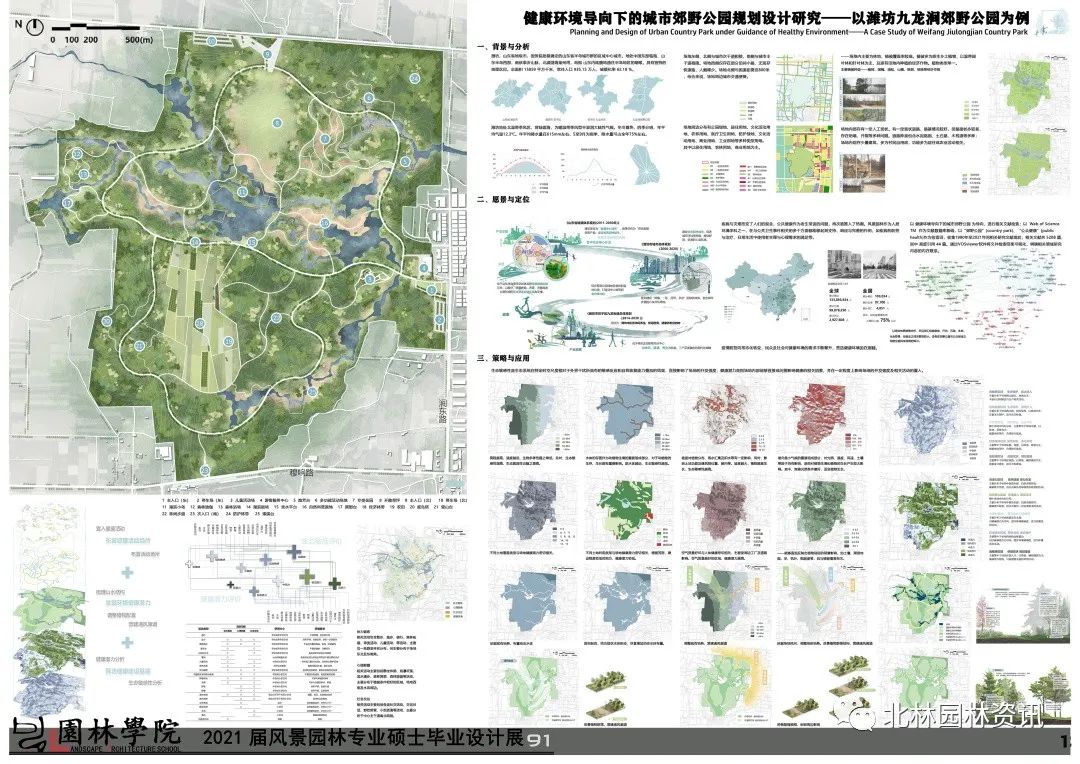Click the school logo emblem at bottom left
This screenshot has height=764, width=1080.
(x=30, y=738)
